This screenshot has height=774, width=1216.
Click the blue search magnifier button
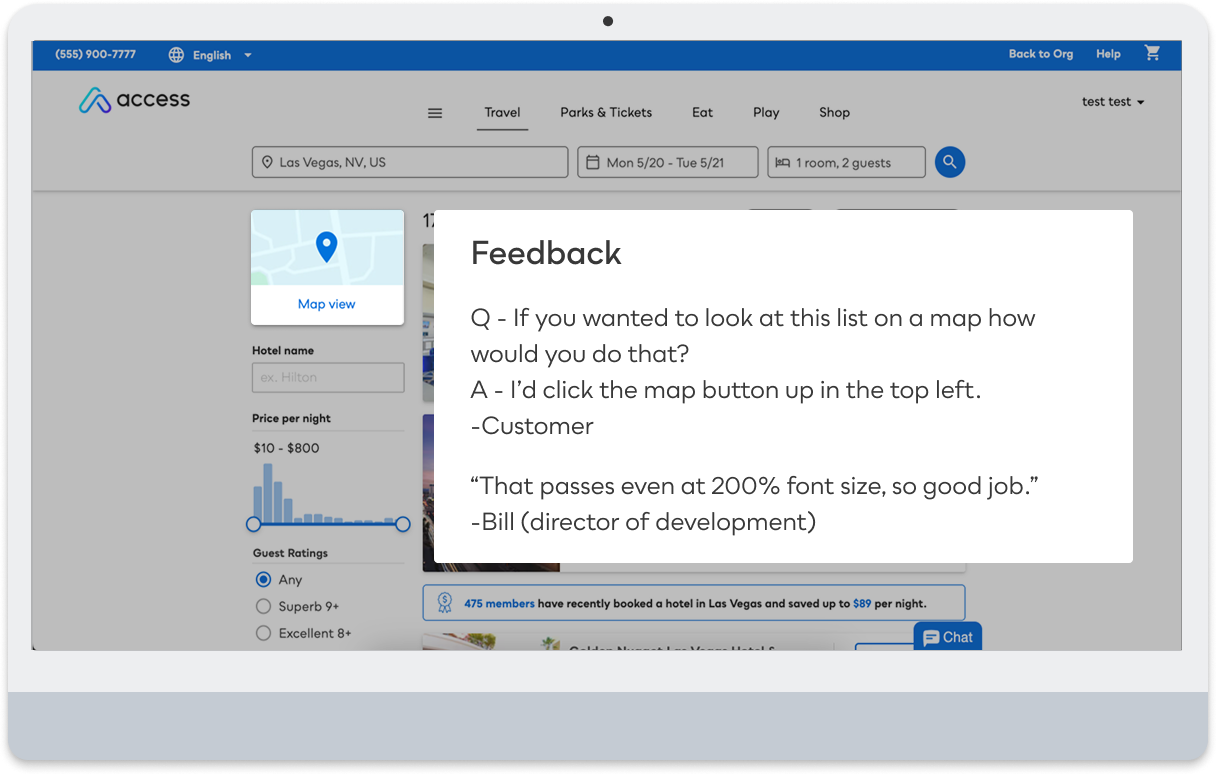950,162
